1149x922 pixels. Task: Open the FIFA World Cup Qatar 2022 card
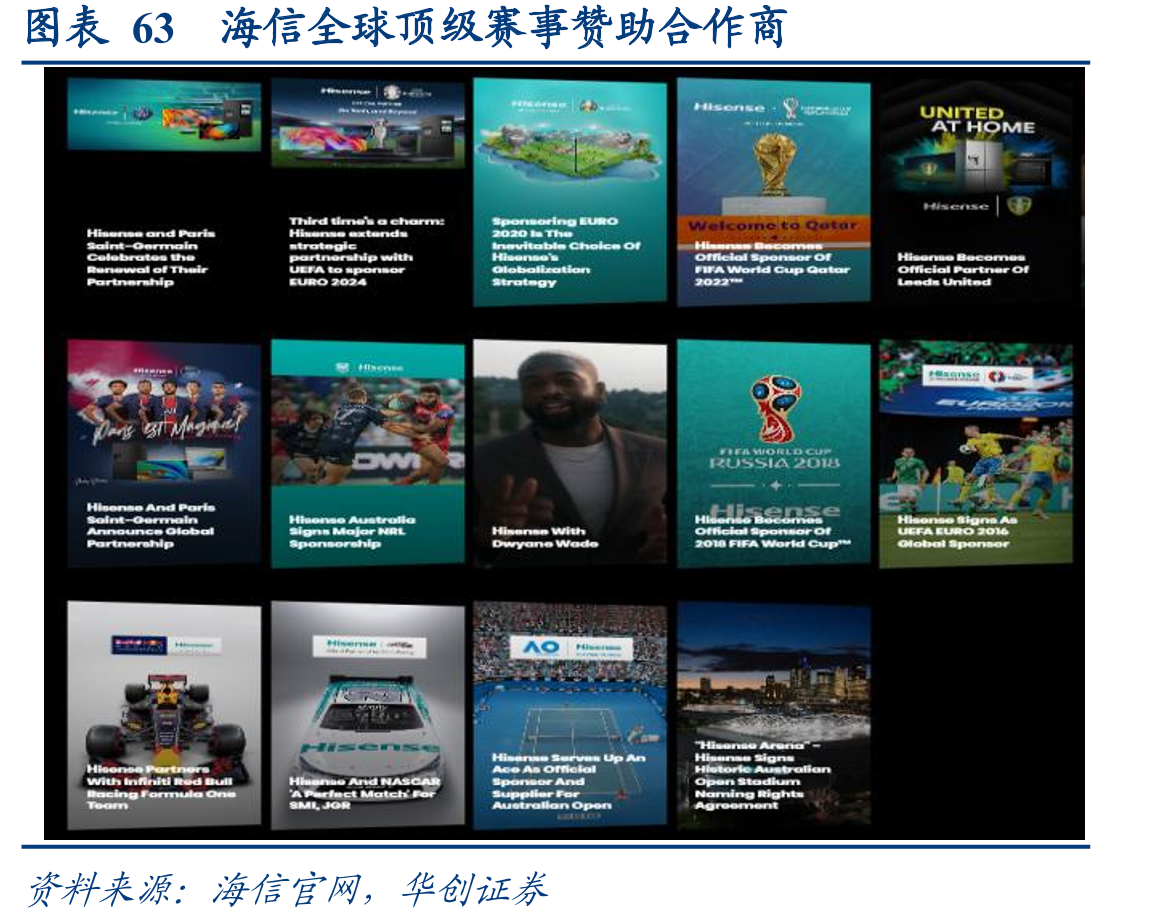(773, 191)
